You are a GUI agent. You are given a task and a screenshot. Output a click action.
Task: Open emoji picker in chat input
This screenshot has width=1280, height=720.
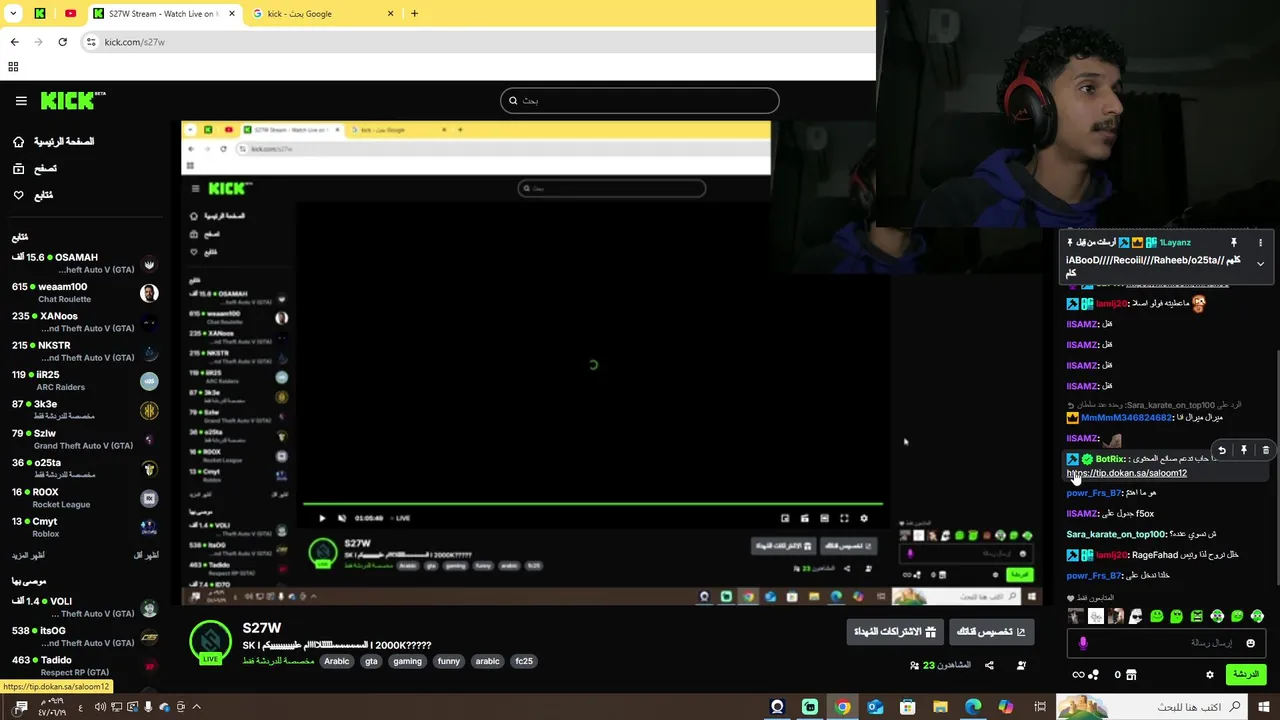tap(1250, 643)
